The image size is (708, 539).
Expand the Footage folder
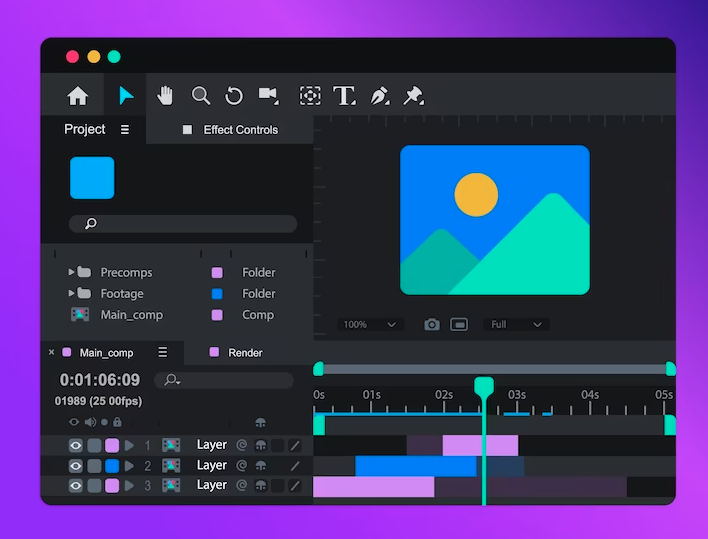[72, 293]
